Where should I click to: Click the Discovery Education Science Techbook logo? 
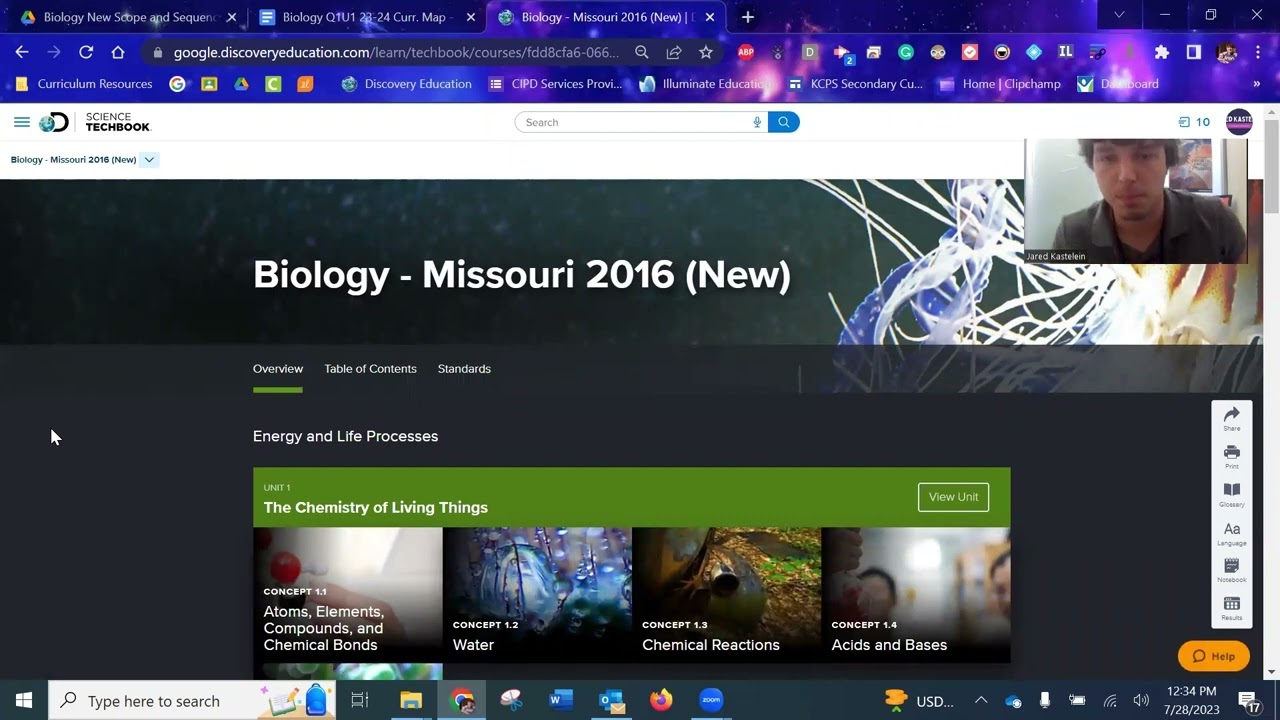[95, 122]
